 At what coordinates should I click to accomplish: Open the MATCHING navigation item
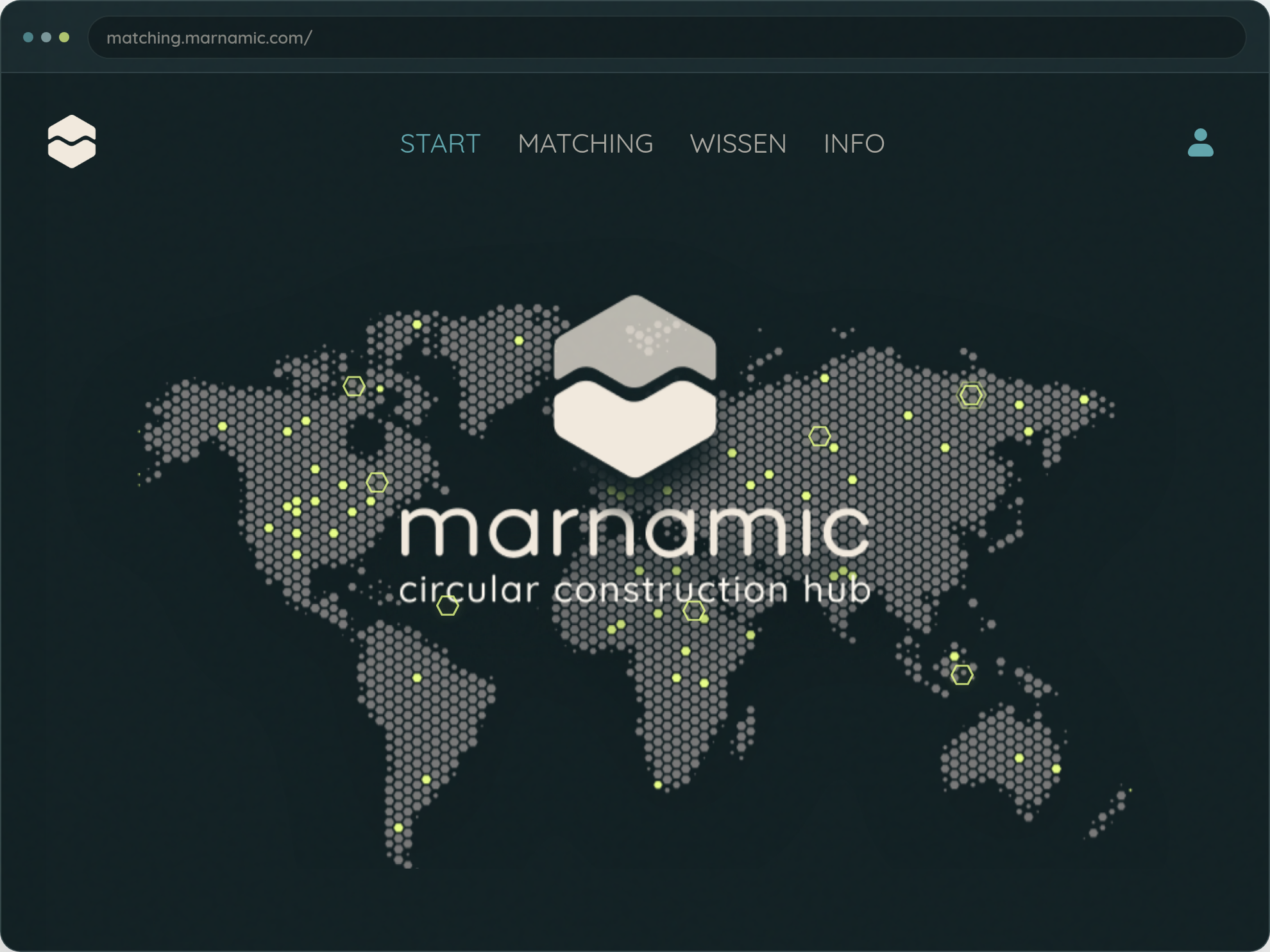click(586, 144)
